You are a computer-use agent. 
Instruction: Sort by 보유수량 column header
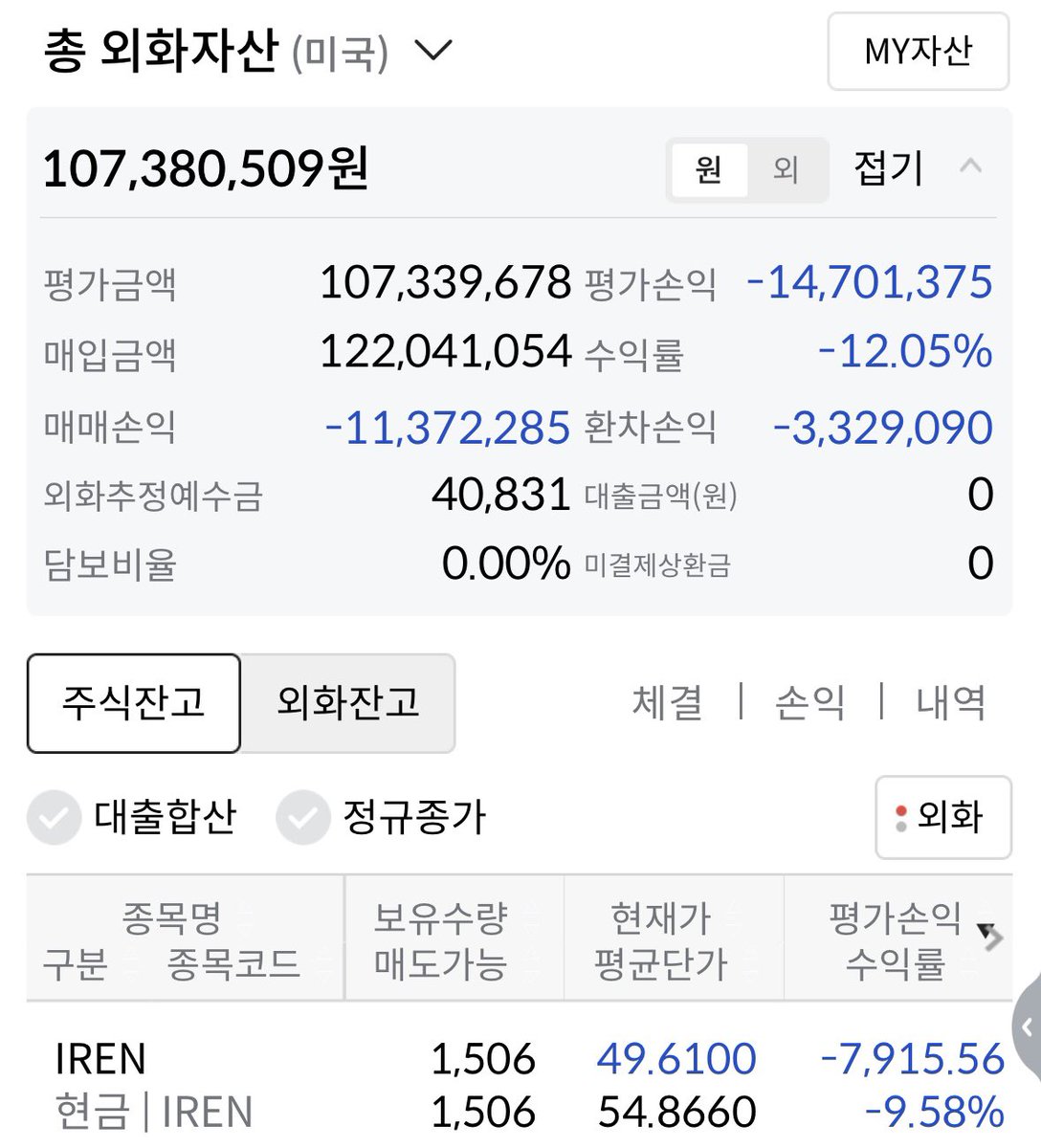point(440,918)
